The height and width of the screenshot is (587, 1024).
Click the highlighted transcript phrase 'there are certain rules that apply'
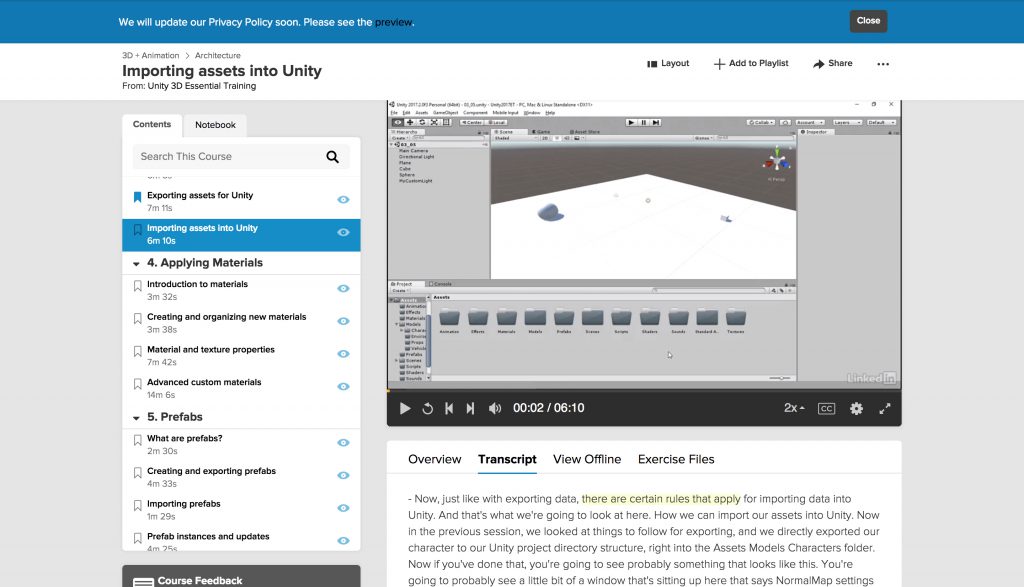pyautogui.click(x=661, y=499)
